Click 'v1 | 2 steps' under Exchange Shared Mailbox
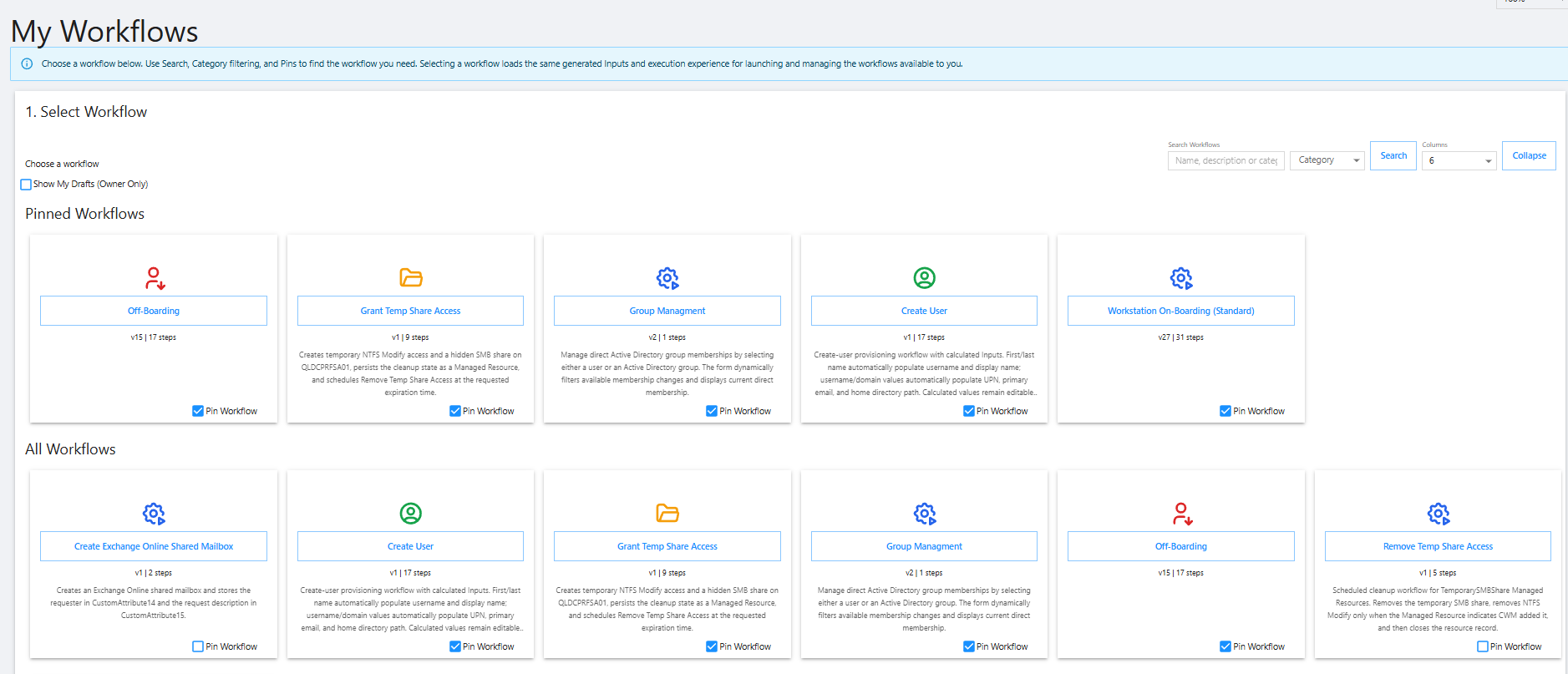Viewport: 1568px width, 674px height. (154, 573)
